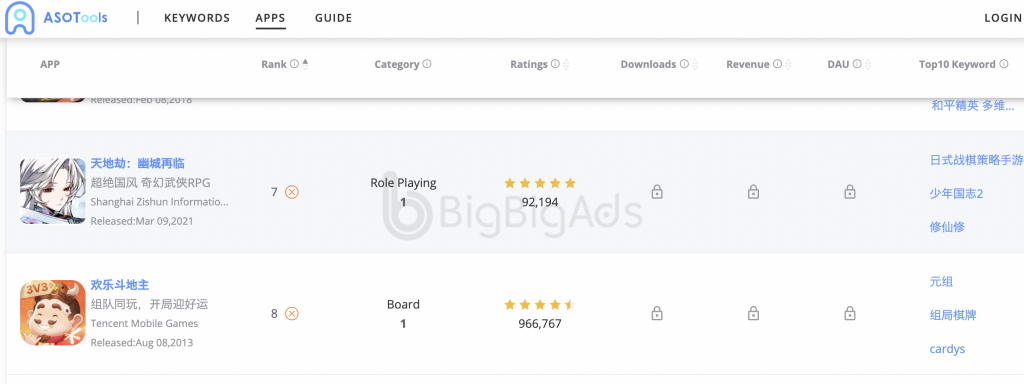Click the LOGIN link

point(1002,18)
